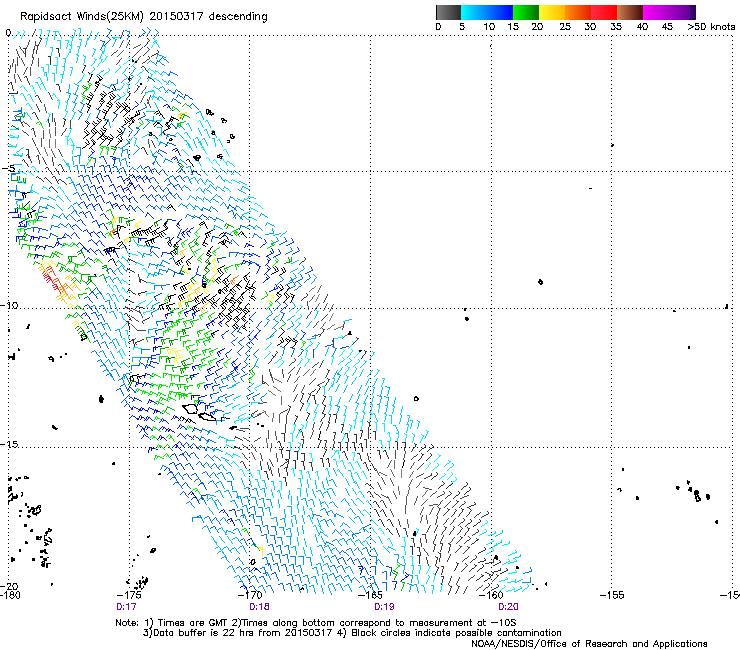Click the 'NOAA/NESDIS/Office of Research and Applications' credit
This screenshot has height=650, width=740.
(x=589, y=644)
